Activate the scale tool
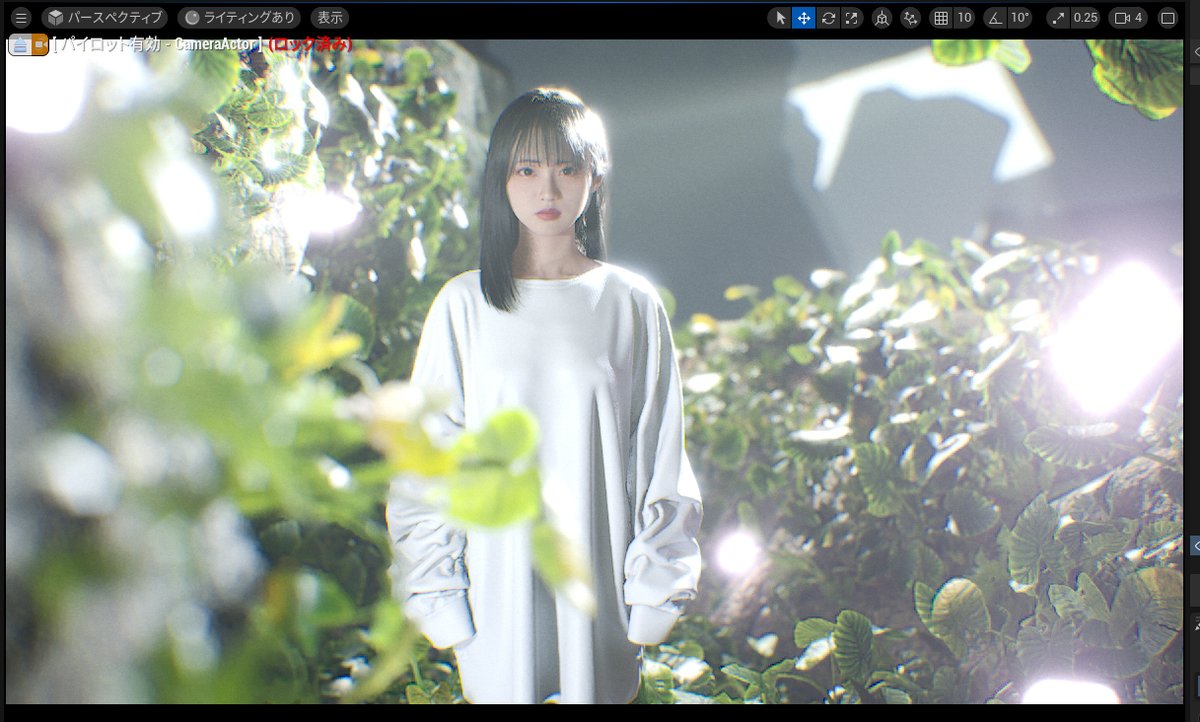 852,17
